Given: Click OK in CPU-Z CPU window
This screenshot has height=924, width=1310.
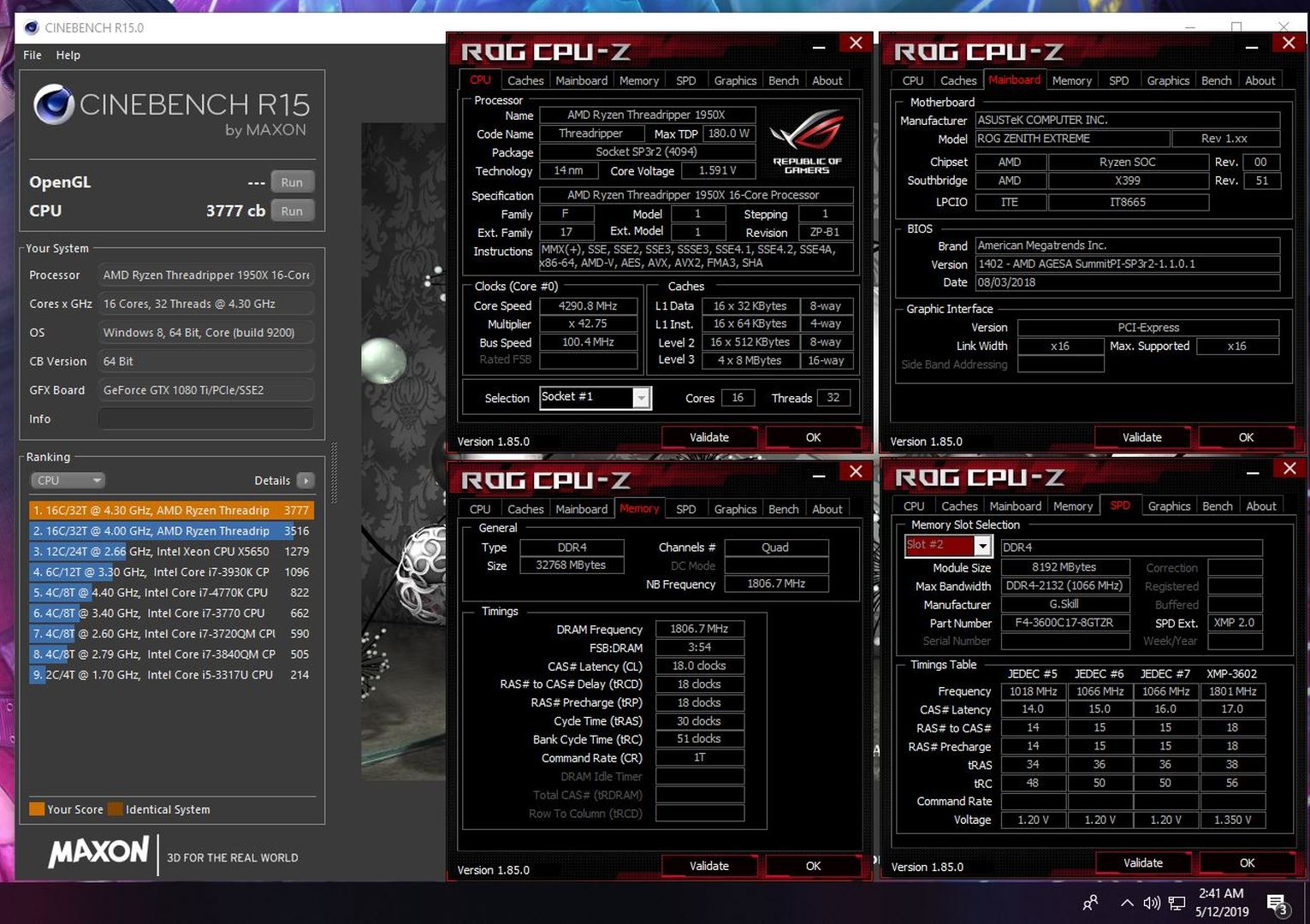Looking at the screenshot, I should [x=813, y=437].
